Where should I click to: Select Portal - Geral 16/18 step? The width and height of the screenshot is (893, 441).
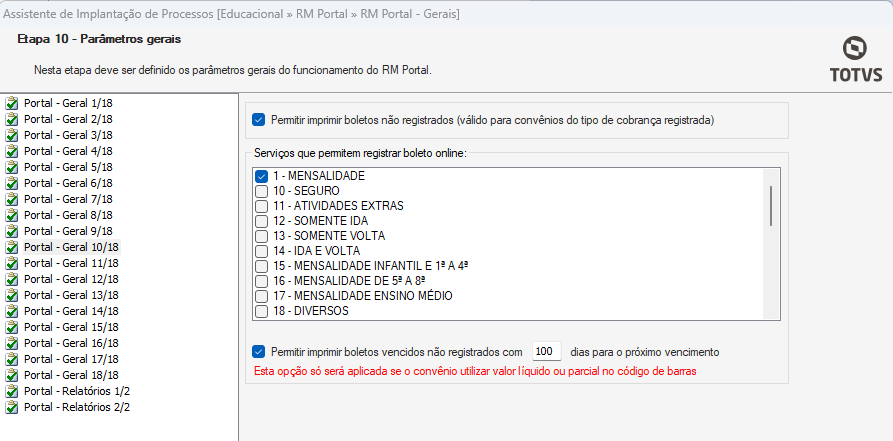click(71, 343)
